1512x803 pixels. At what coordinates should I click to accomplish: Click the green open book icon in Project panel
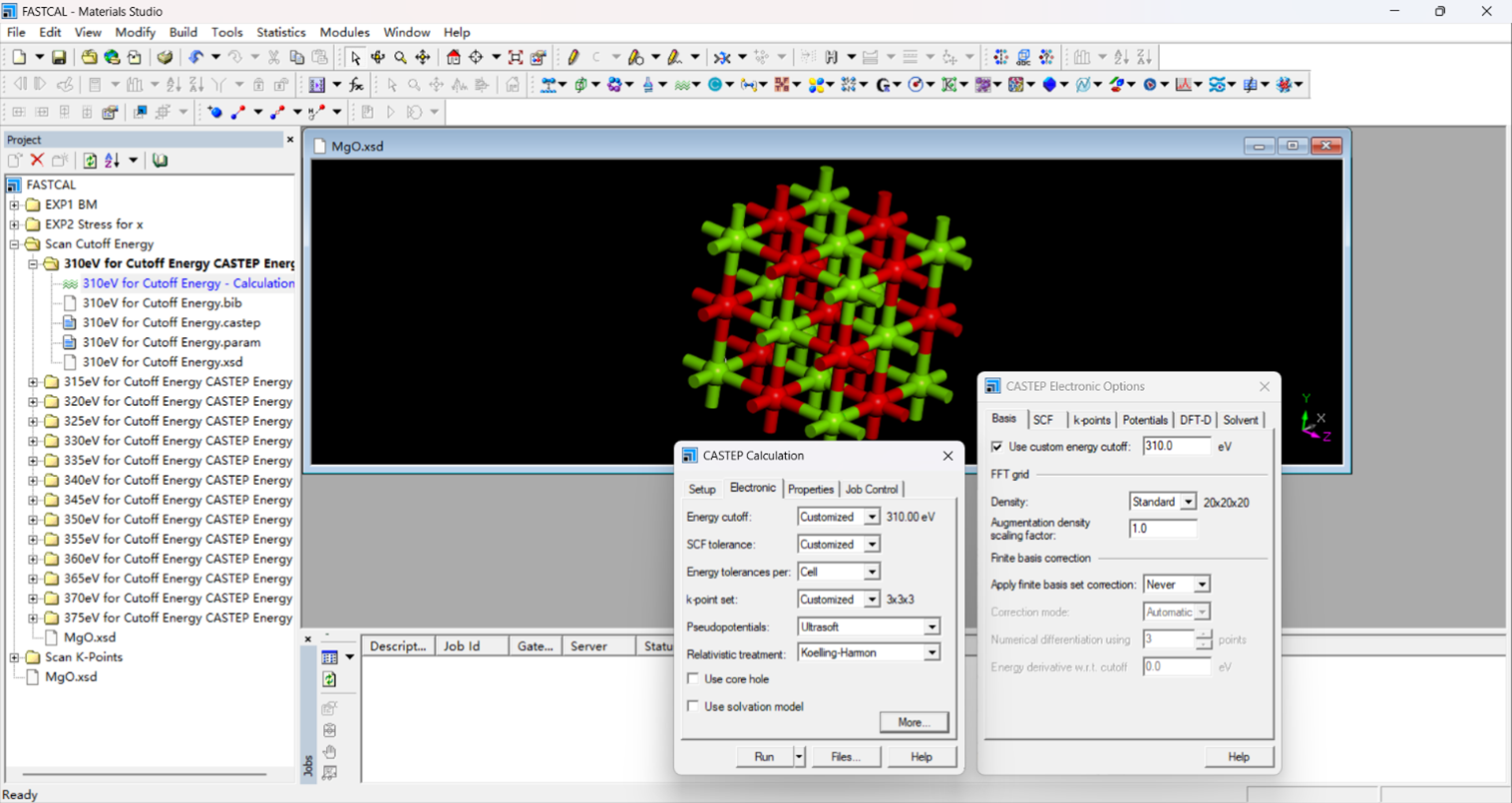click(160, 161)
